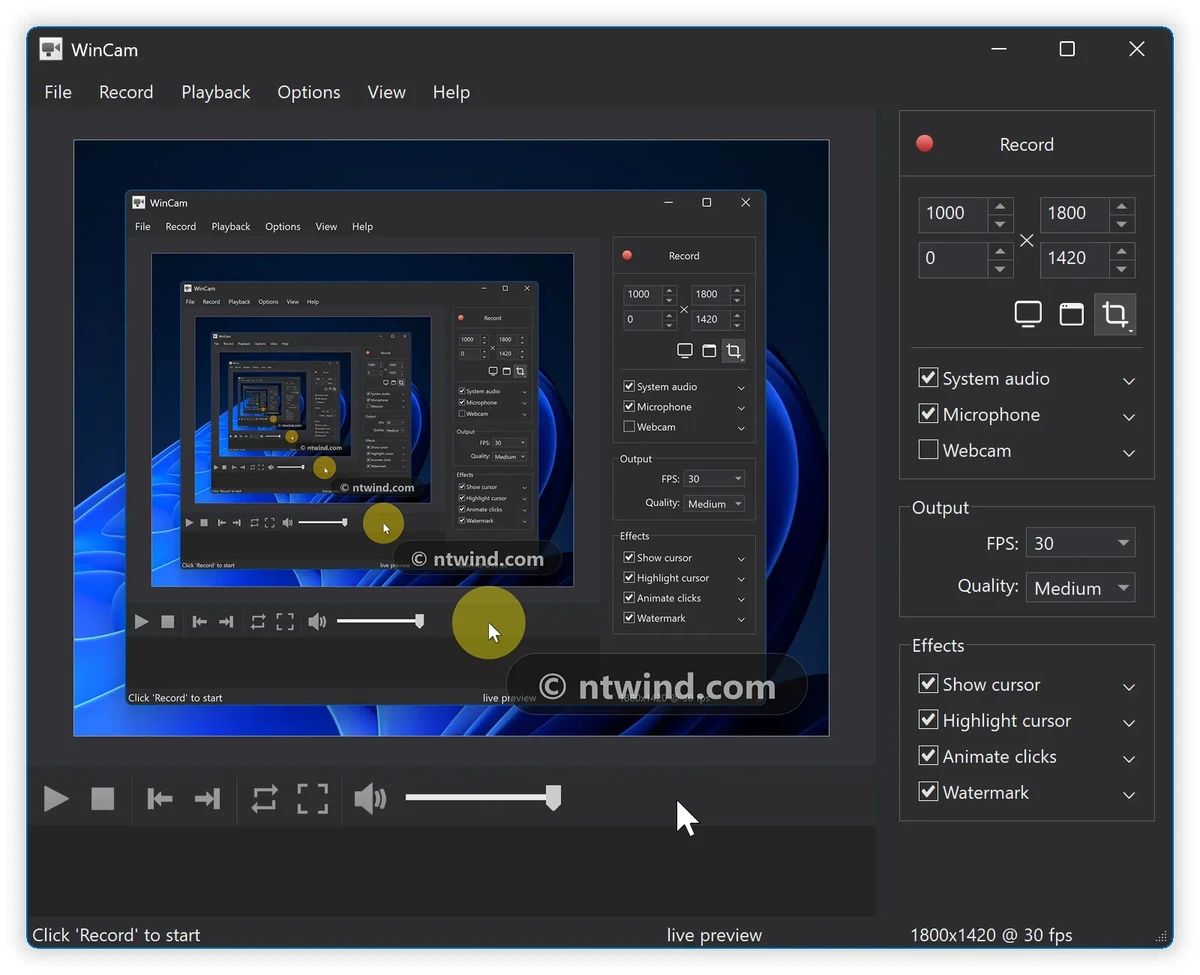The image size is (1200, 975).
Task: Click 'live preview' status bar text
Action: [714, 935]
